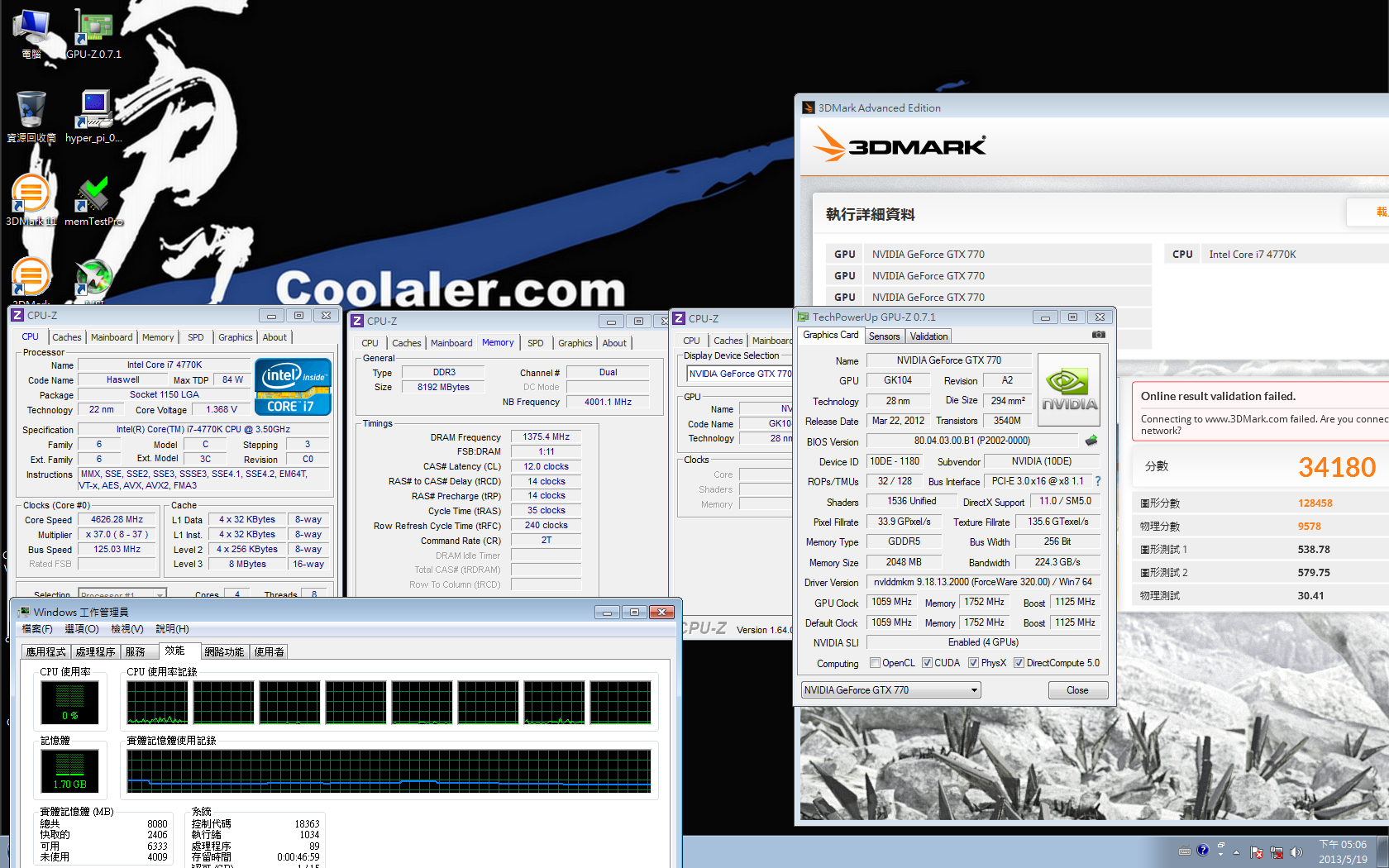
Task: Click the memory 1.70 GB meter
Action: tap(70, 770)
